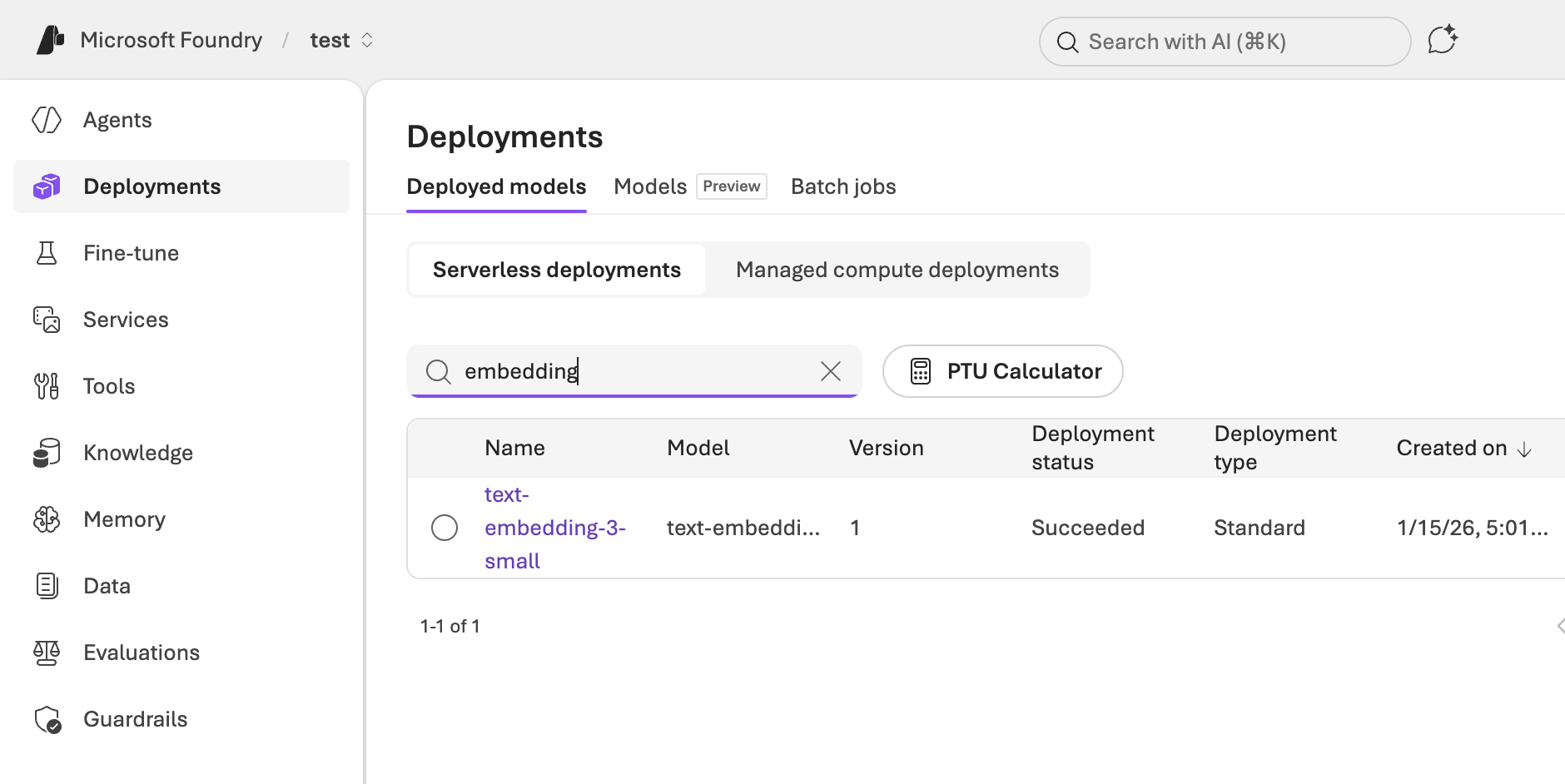Open the Agents icon in sidebar
1565x784 pixels.
pyautogui.click(x=47, y=120)
